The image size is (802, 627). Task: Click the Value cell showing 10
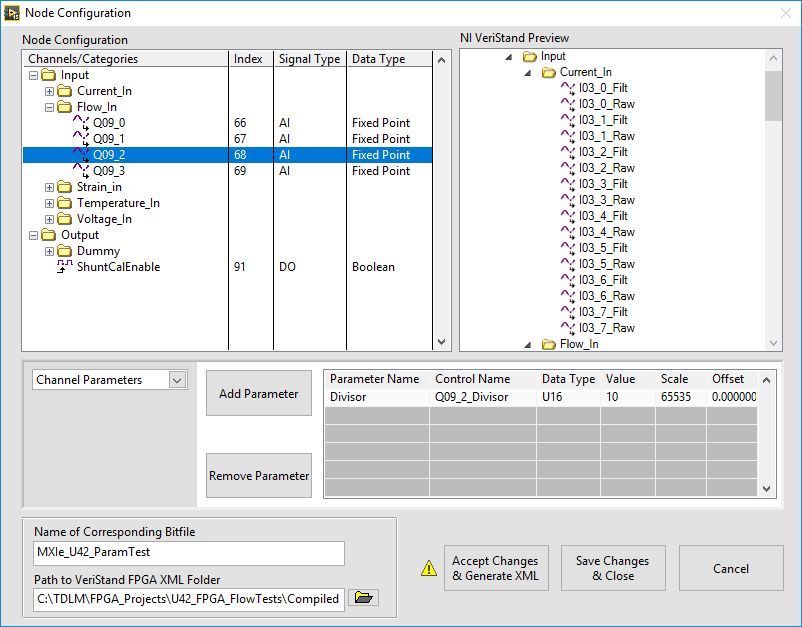pos(628,397)
